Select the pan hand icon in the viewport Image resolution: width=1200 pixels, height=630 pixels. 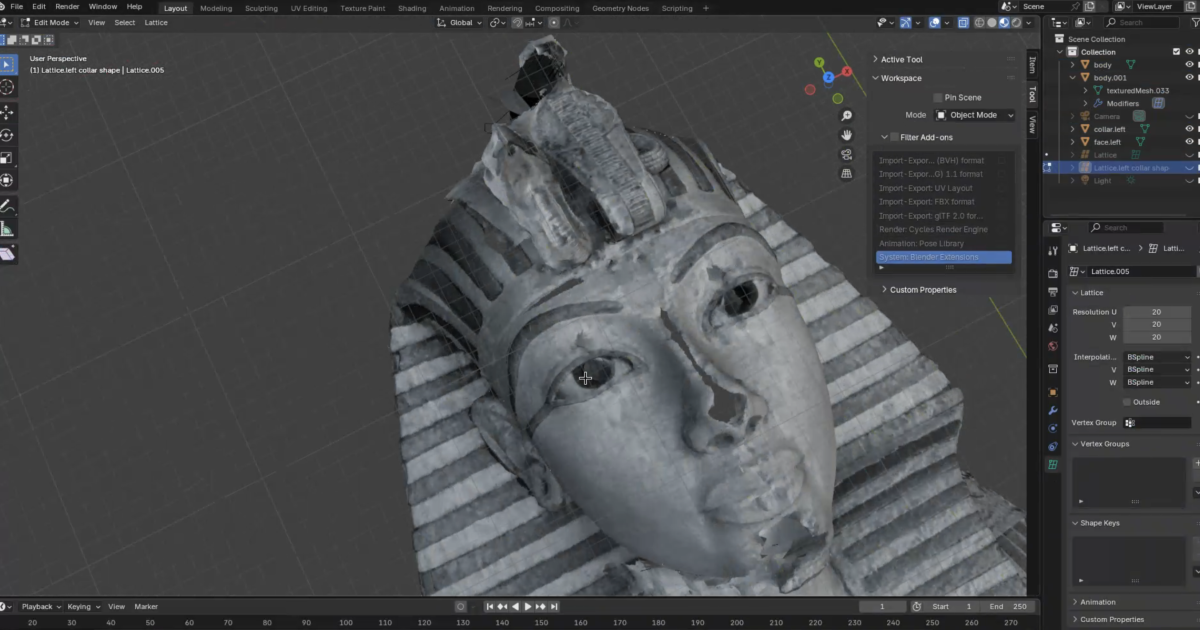pyautogui.click(x=847, y=135)
